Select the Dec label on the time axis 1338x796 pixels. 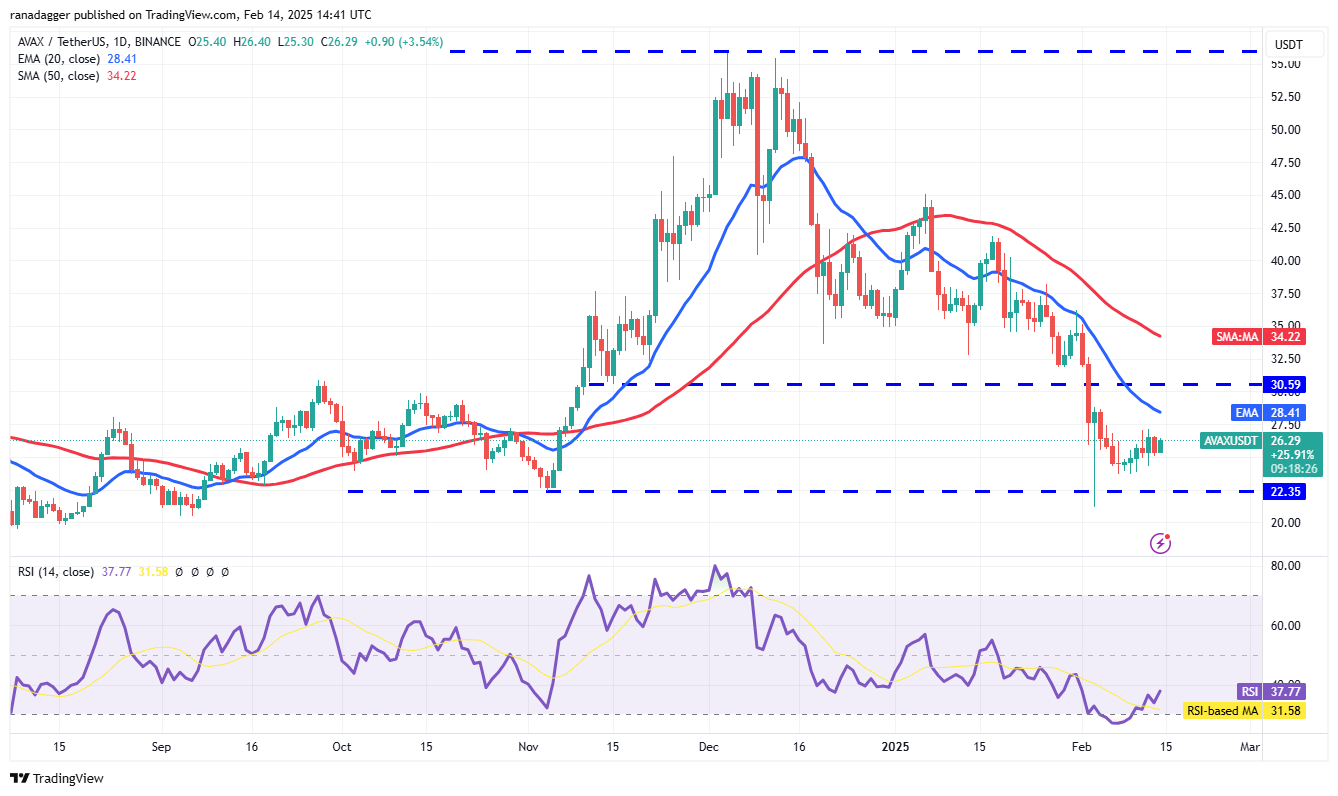click(708, 746)
